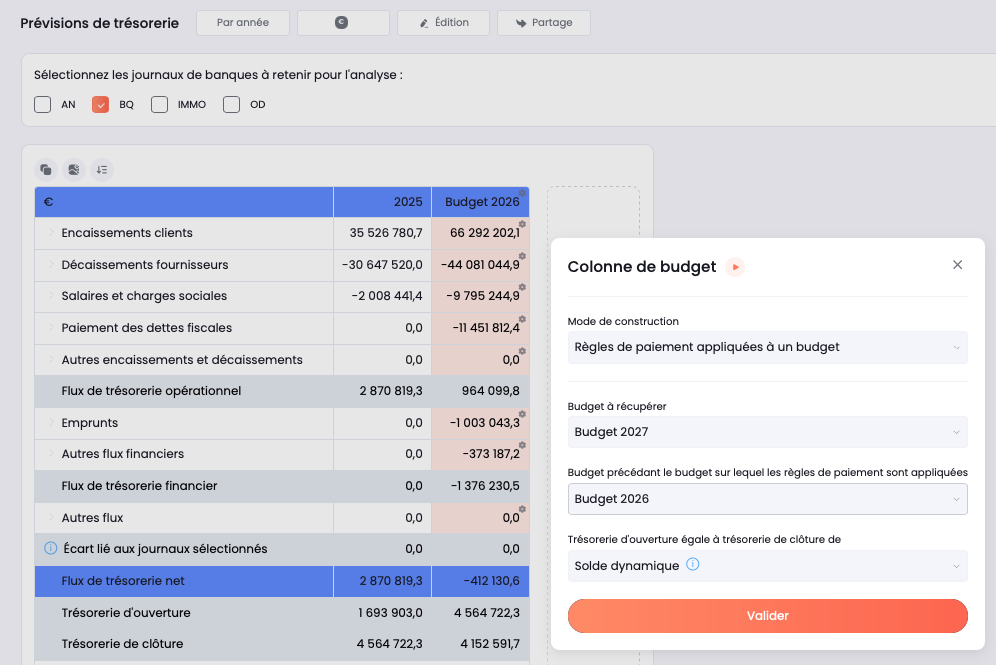Click gear icon on Emprunts budget cell
Image resolution: width=996 pixels, height=665 pixels.
[522, 414]
